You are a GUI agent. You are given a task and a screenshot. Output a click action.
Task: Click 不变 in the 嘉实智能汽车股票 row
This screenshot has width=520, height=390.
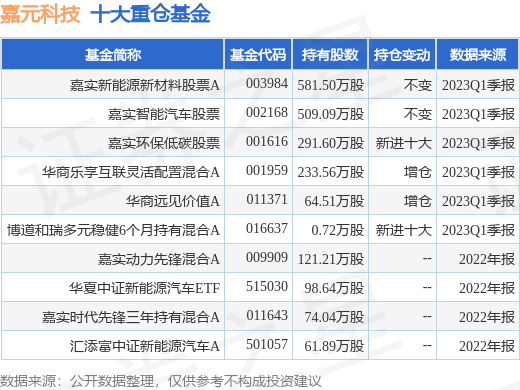coord(418,114)
